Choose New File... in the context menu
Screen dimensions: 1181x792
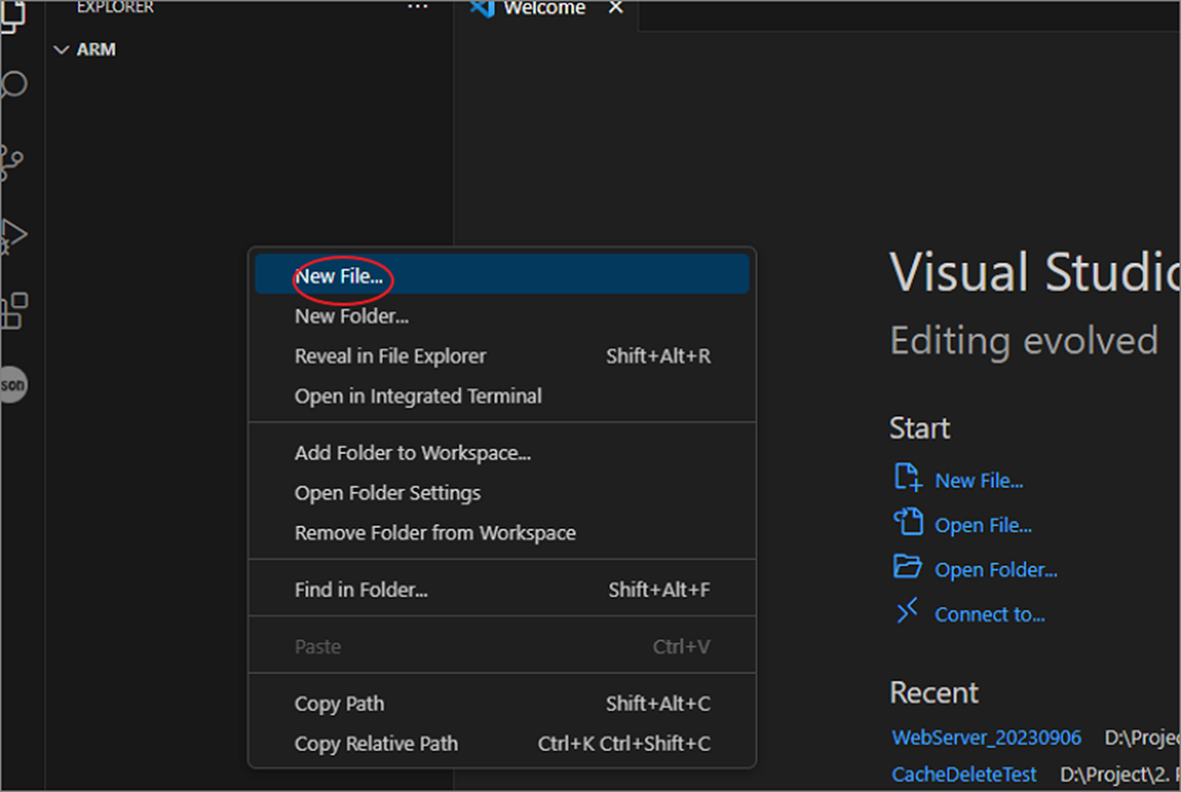502,275
